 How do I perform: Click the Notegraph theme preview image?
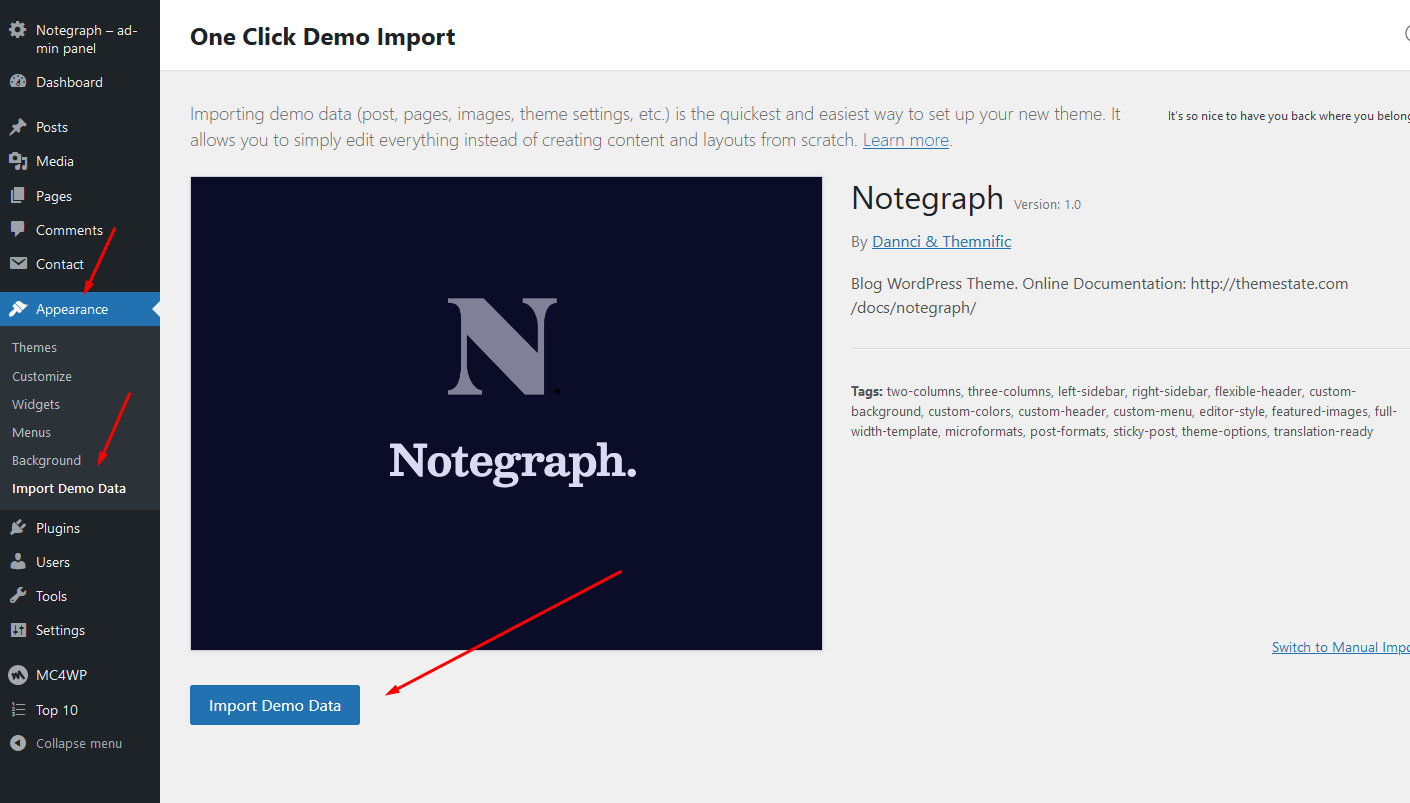point(506,412)
